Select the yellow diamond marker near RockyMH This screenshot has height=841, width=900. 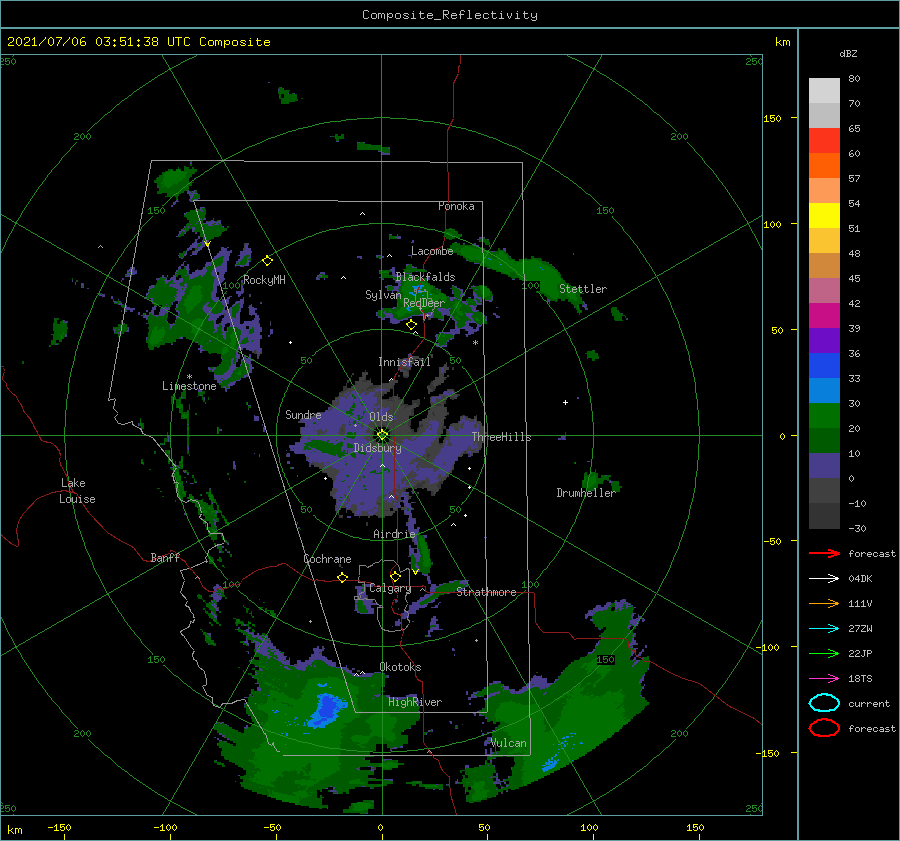tap(267, 261)
